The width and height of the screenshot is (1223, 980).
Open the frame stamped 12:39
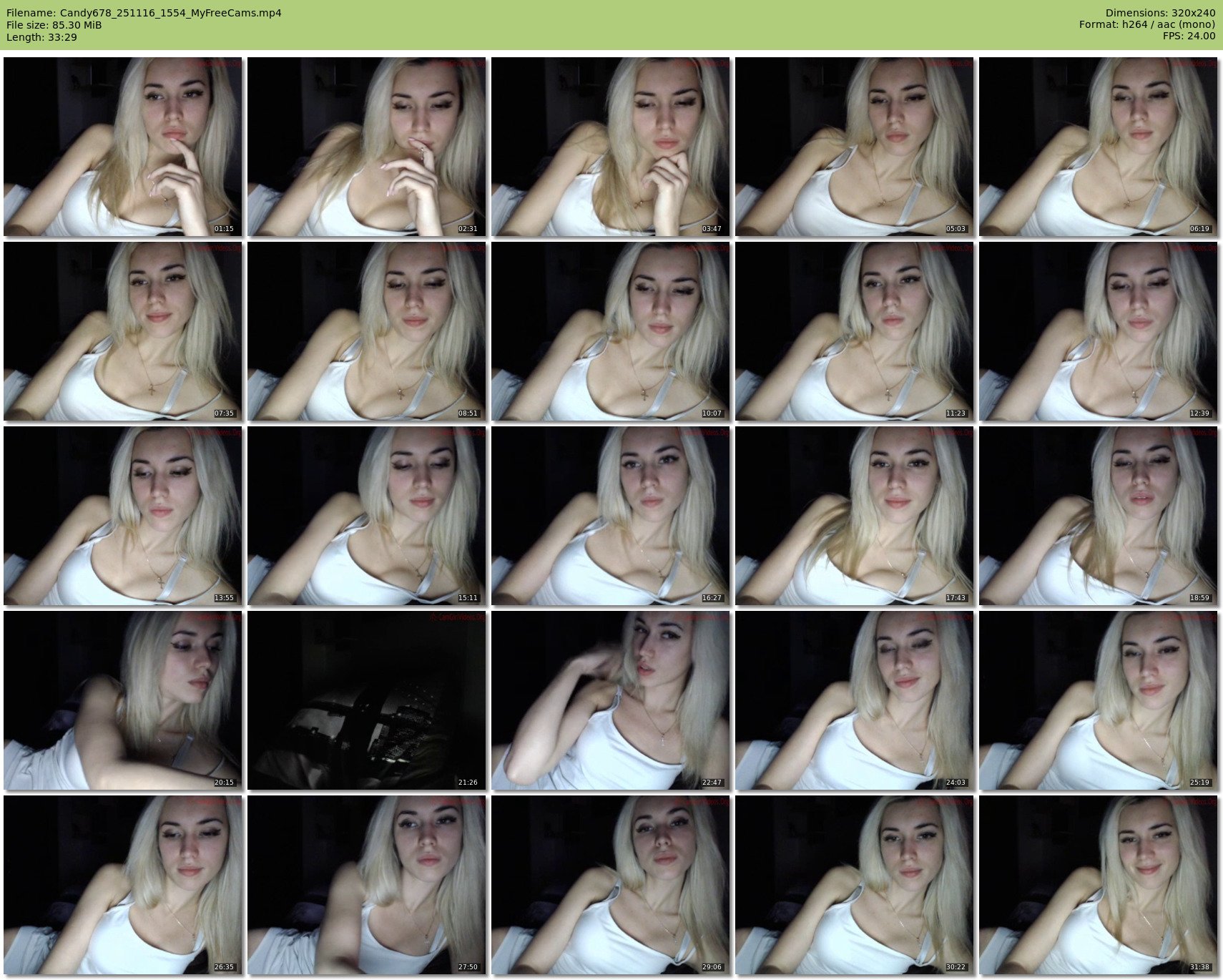(1099, 331)
